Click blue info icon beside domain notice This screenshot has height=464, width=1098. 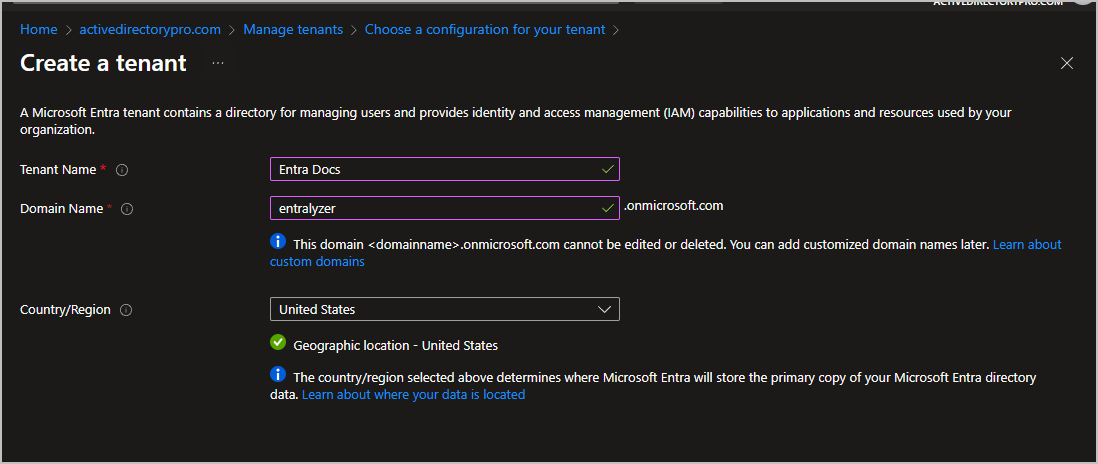[278, 242]
